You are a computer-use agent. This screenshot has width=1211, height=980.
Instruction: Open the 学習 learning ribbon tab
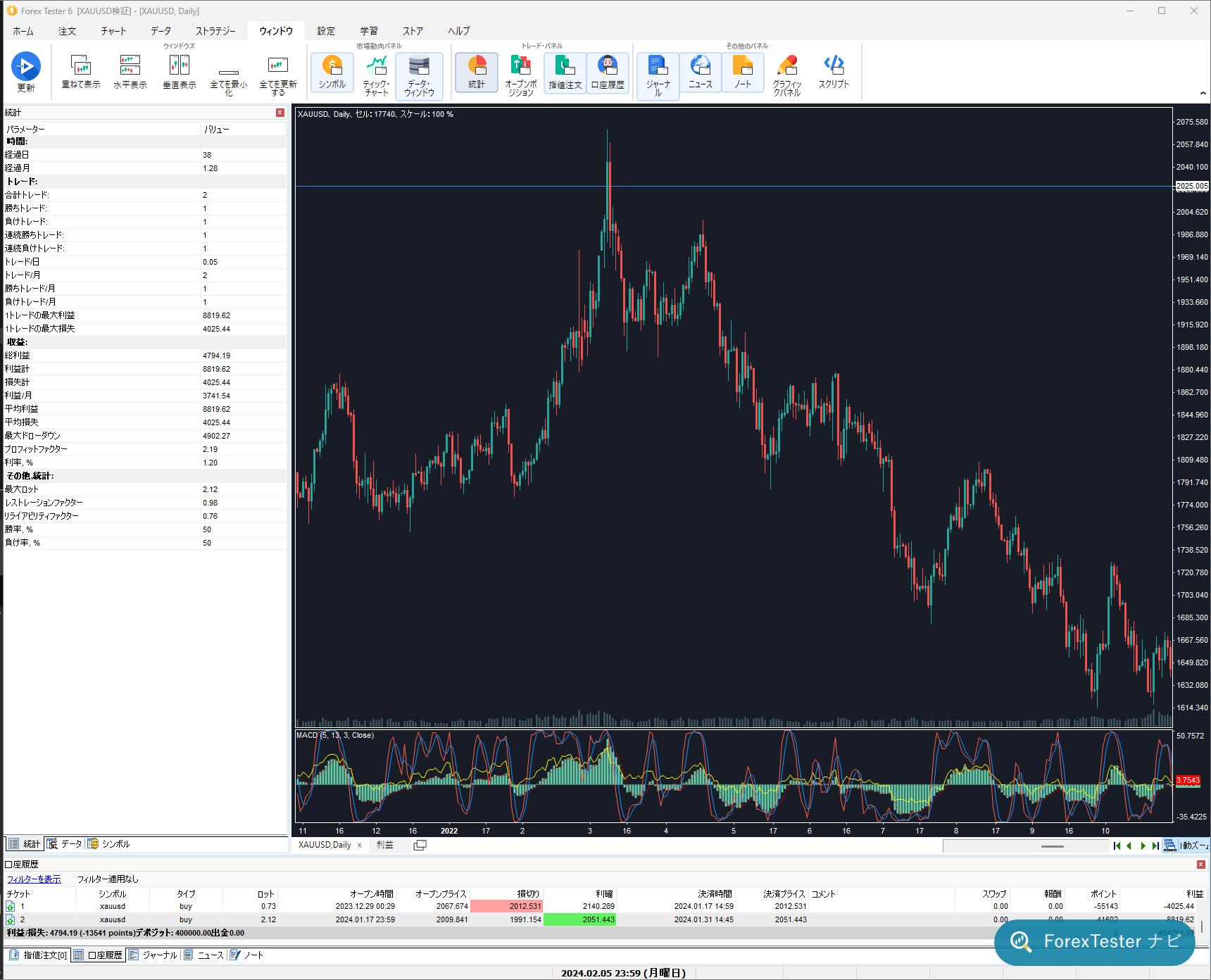pyautogui.click(x=369, y=31)
